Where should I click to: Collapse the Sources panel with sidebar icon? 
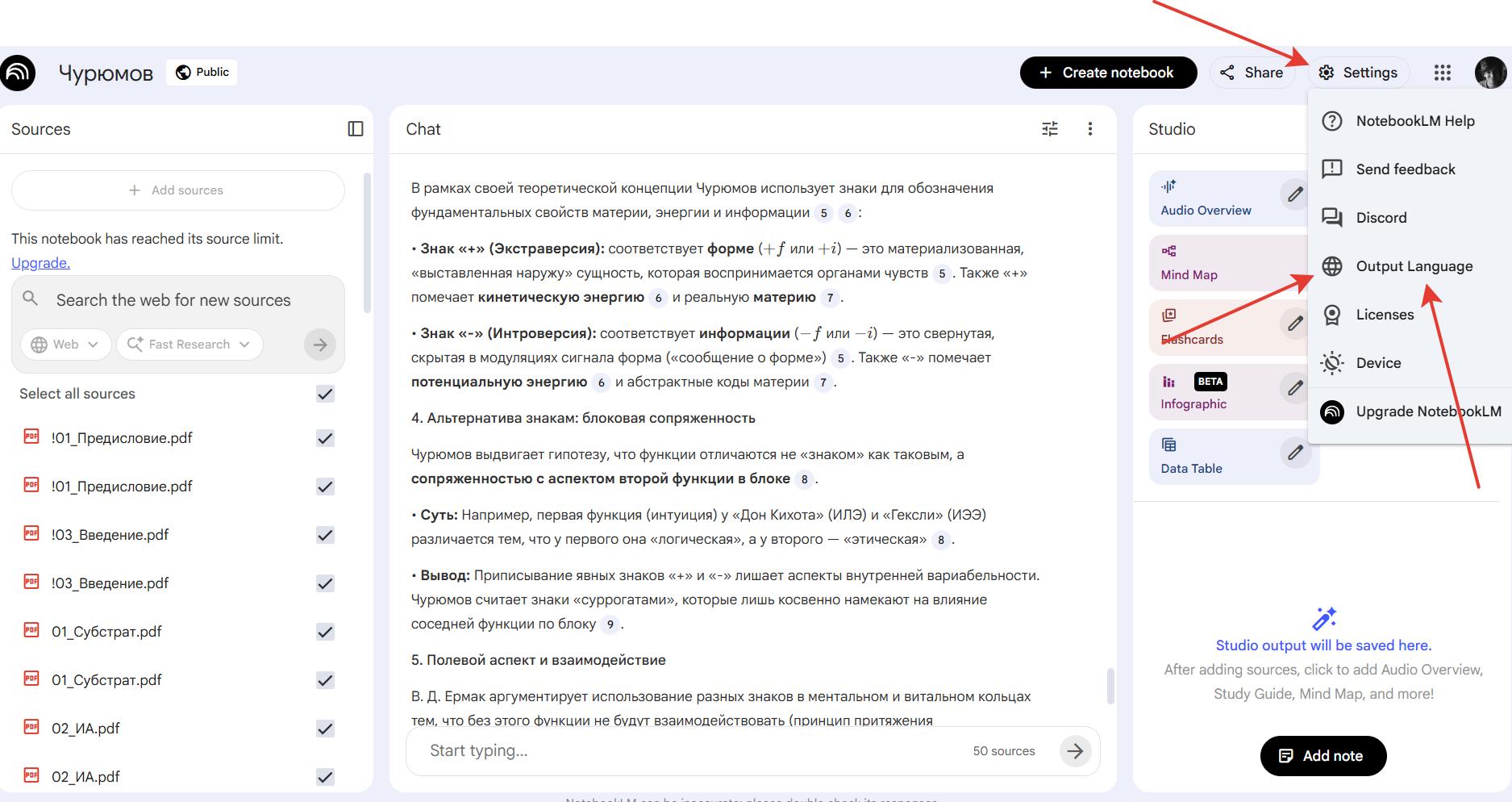pyautogui.click(x=356, y=129)
